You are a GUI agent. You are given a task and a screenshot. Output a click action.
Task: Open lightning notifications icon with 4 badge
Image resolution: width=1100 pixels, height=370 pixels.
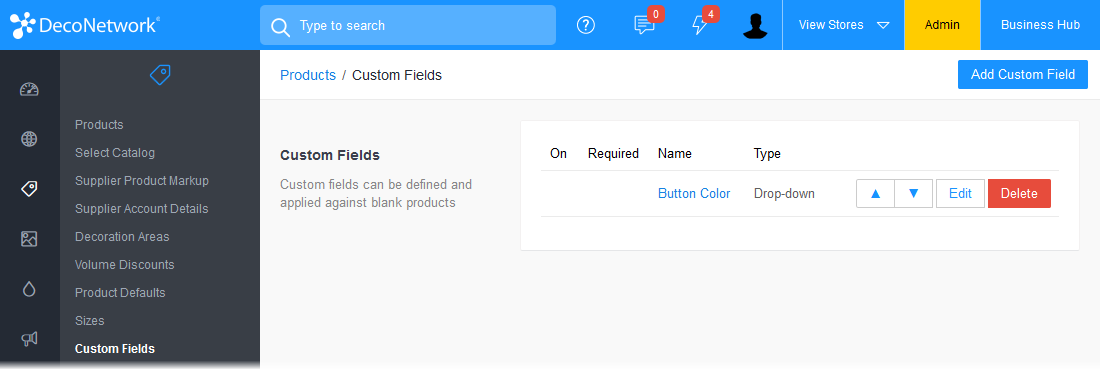(x=702, y=24)
